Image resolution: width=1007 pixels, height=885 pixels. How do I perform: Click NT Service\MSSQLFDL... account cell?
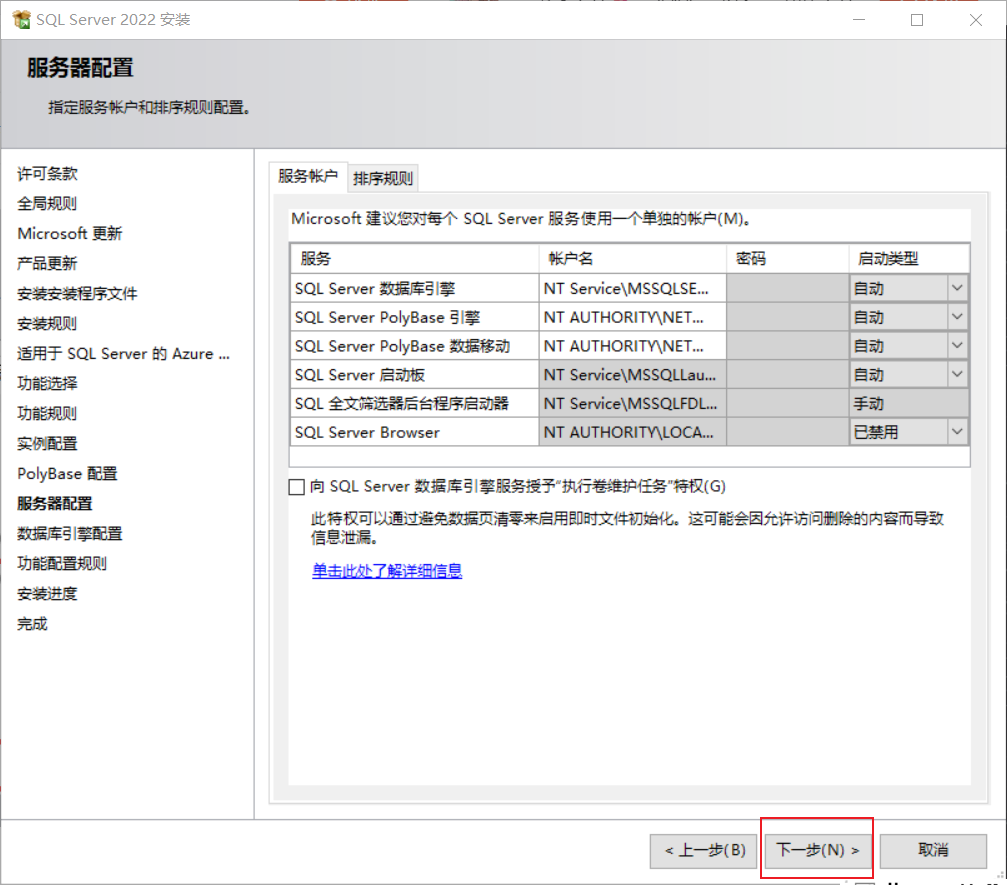coord(633,403)
